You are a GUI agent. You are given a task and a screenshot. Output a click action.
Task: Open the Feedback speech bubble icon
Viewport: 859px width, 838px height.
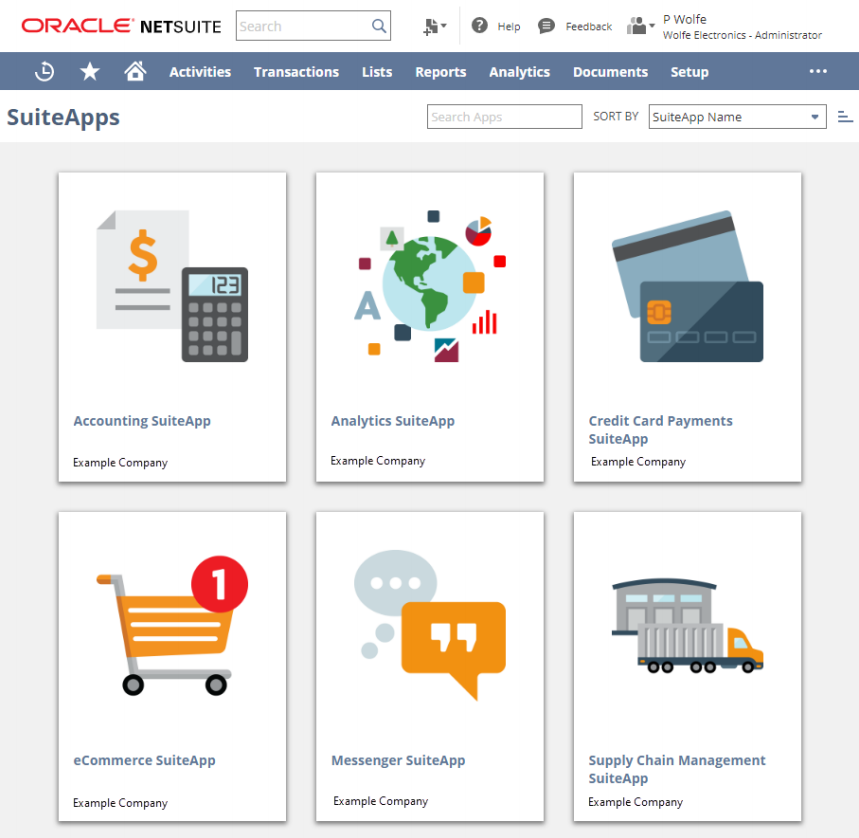[x=546, y=26]
